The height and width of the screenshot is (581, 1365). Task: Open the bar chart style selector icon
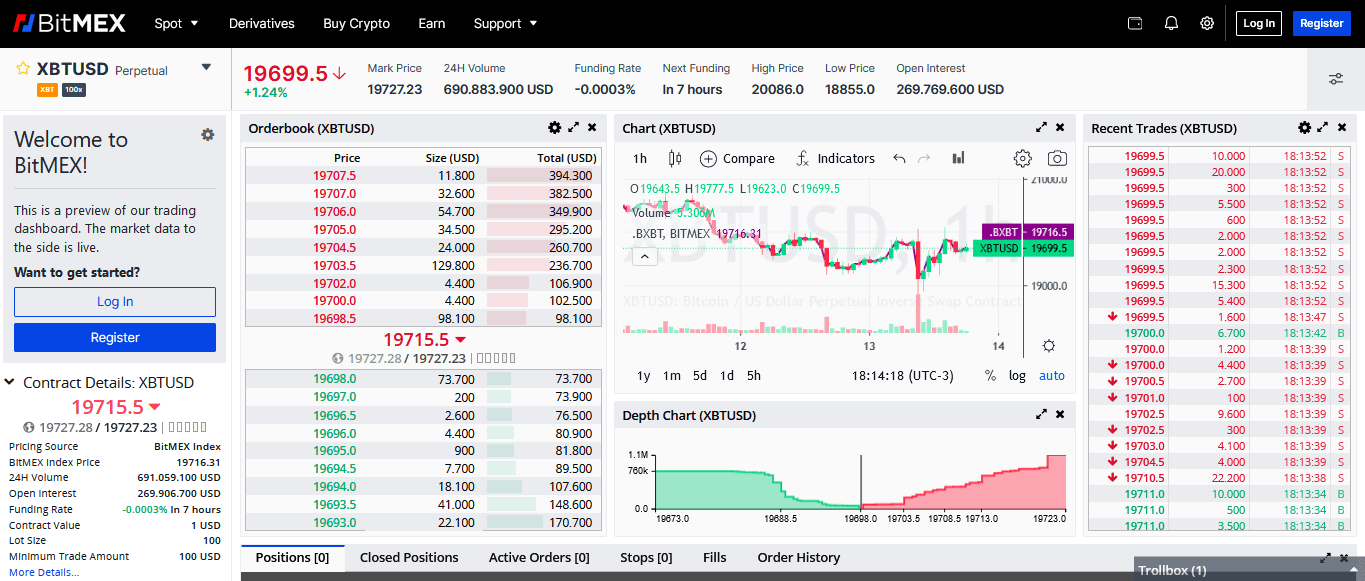958,158
